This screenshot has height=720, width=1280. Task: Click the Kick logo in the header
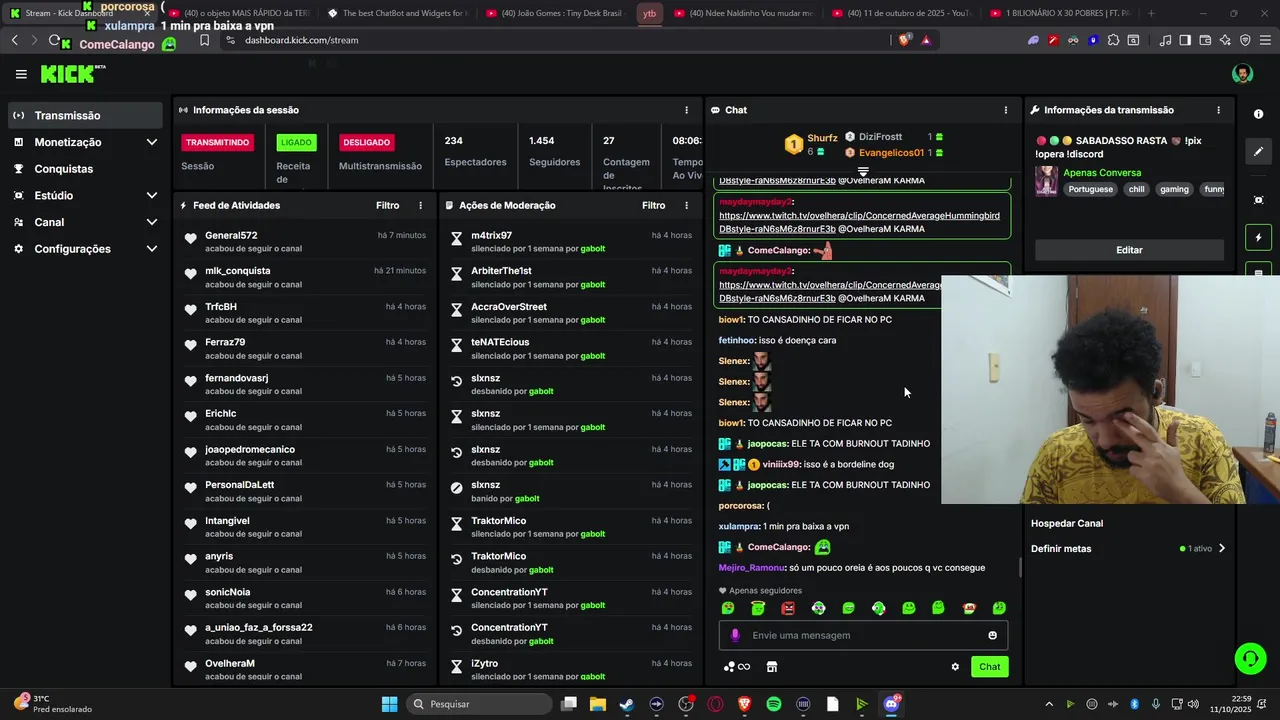click(x=72, y=74)
